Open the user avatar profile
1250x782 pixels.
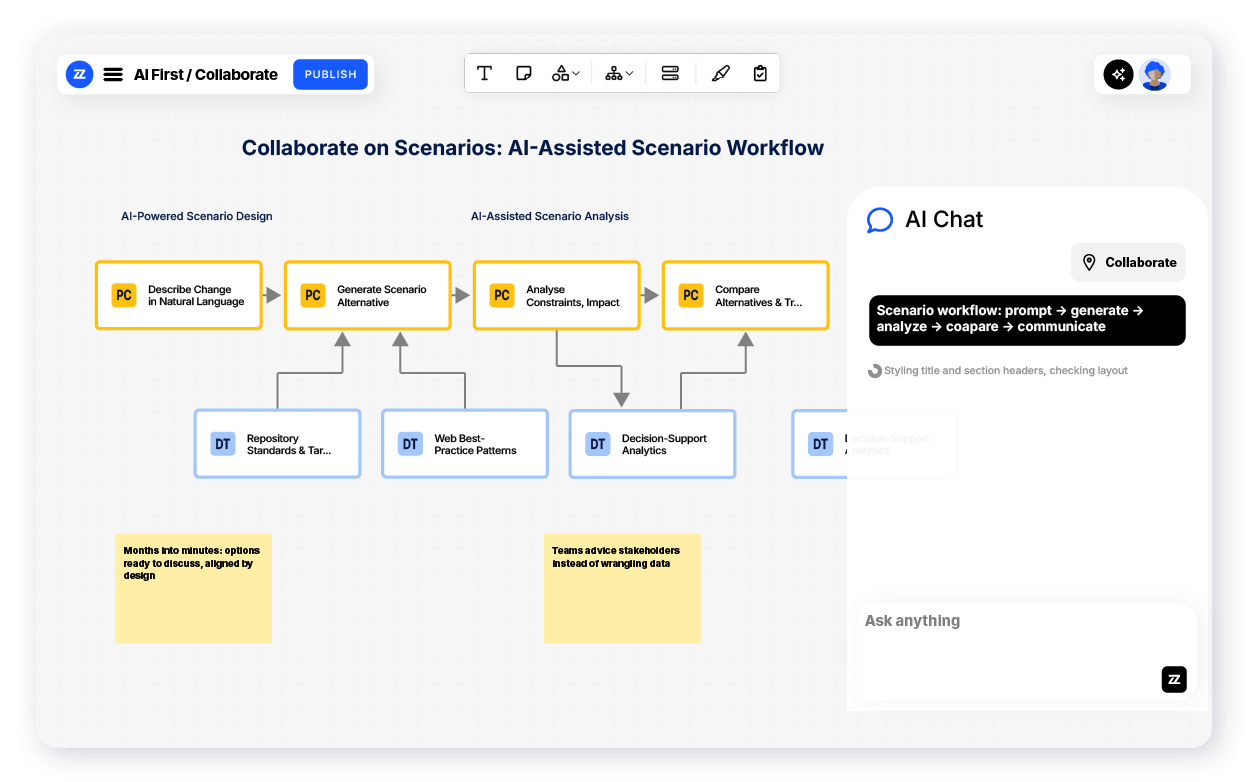1155,74
